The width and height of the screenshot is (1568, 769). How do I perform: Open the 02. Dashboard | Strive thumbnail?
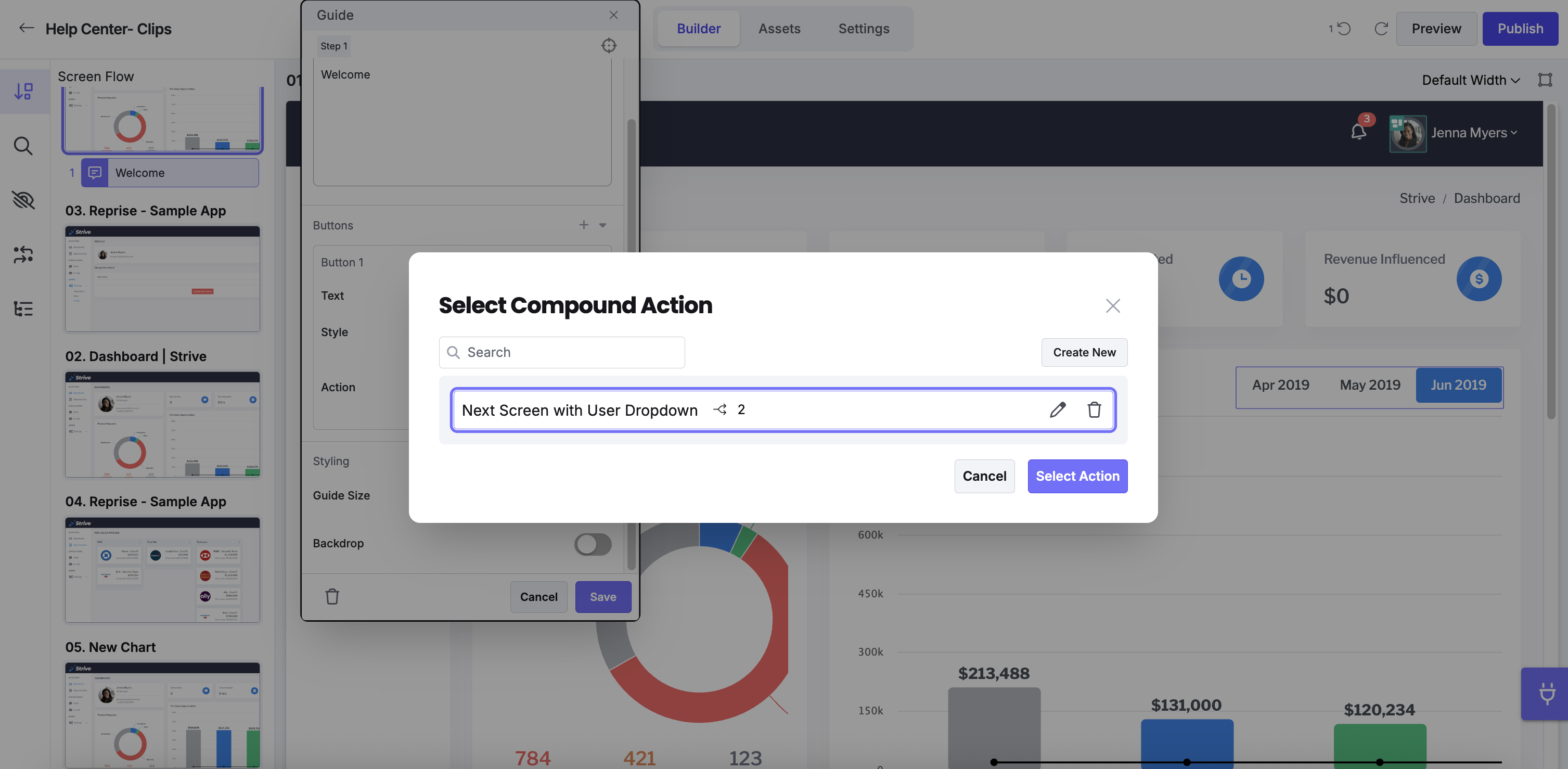point(162,425)
